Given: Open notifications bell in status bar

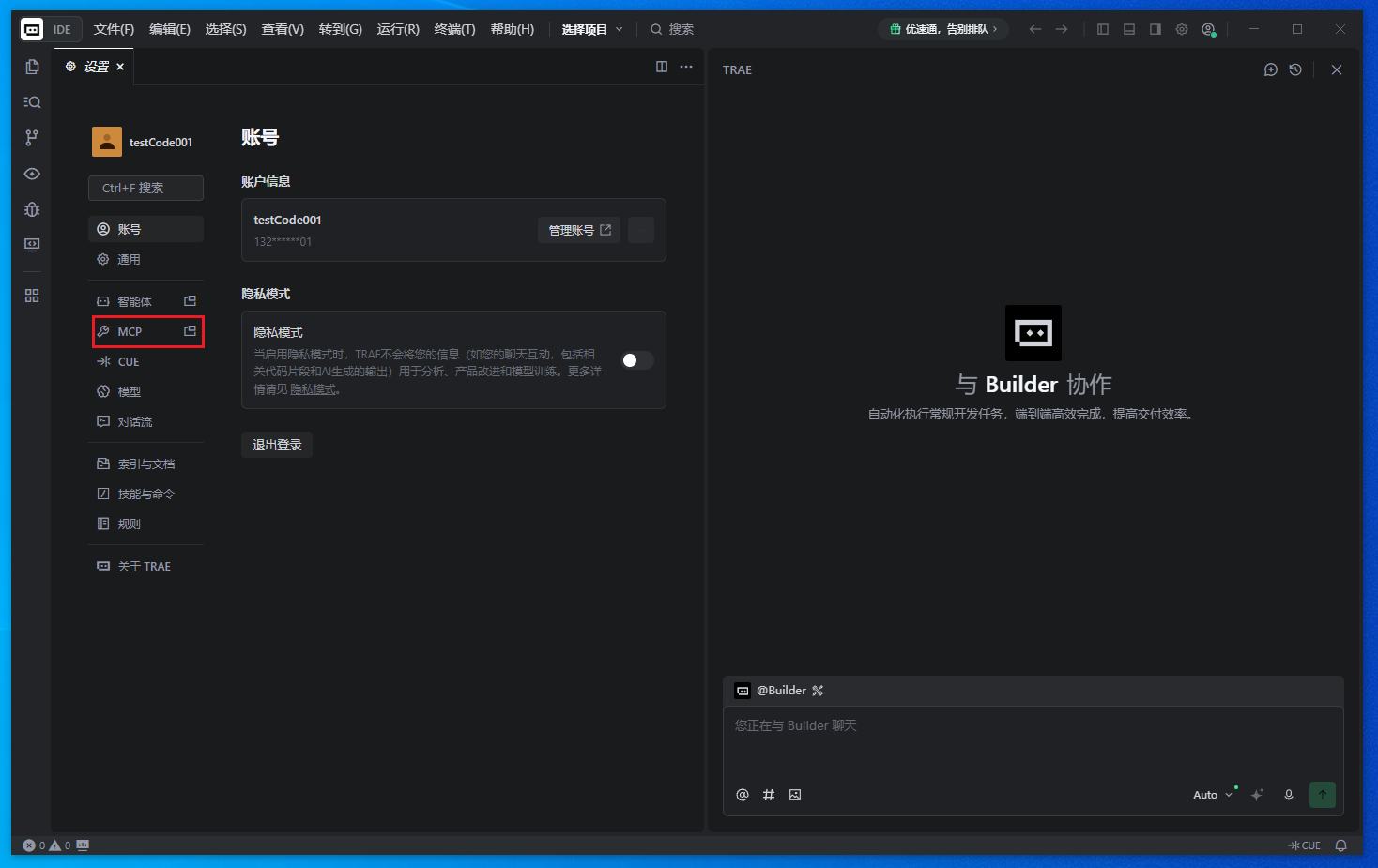Looking at the screenshot, I should pos(1341,845).
